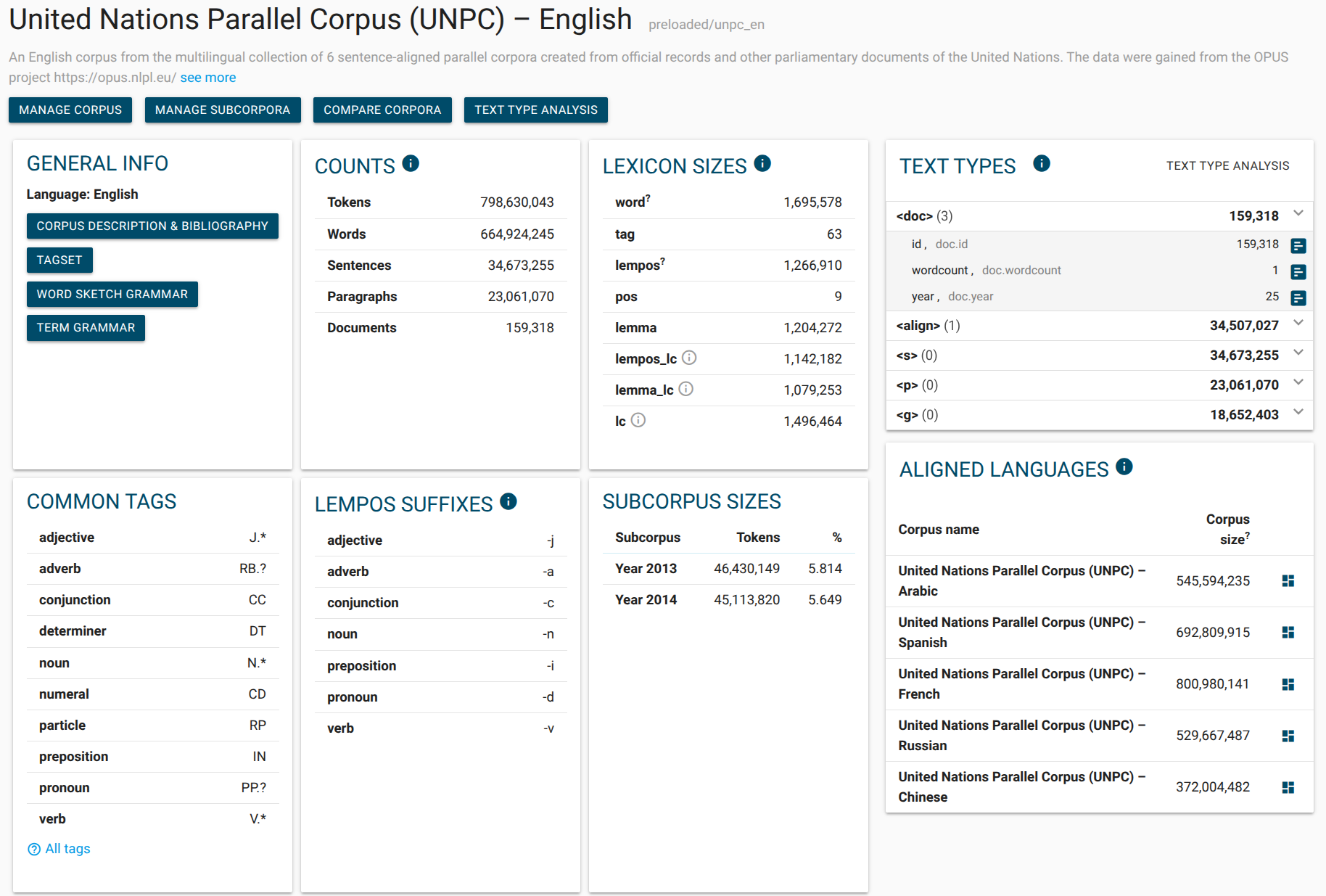Click the compare icon beside the Arabic corpus
Viewport: 1326px width, 896px height.
tap(1288, 580)
